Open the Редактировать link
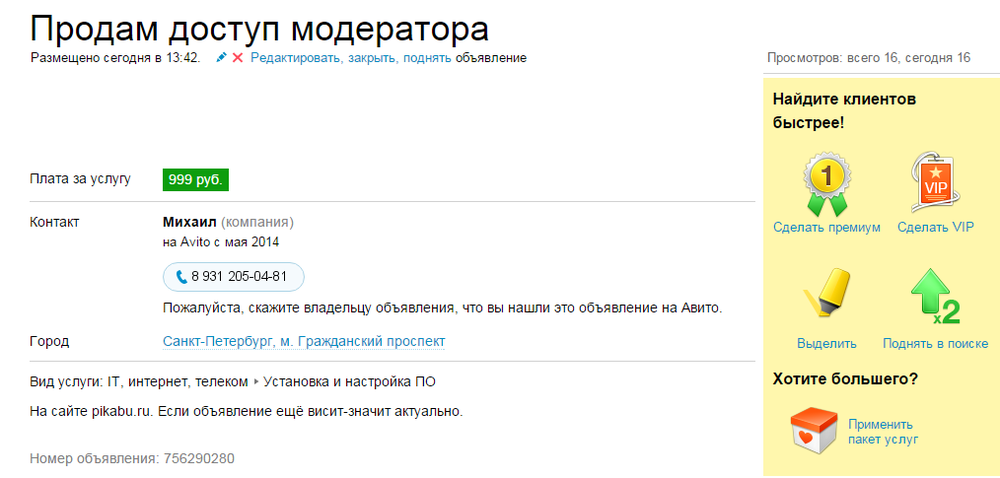This screenshot has width=1000, height=478. coord(297,58)
